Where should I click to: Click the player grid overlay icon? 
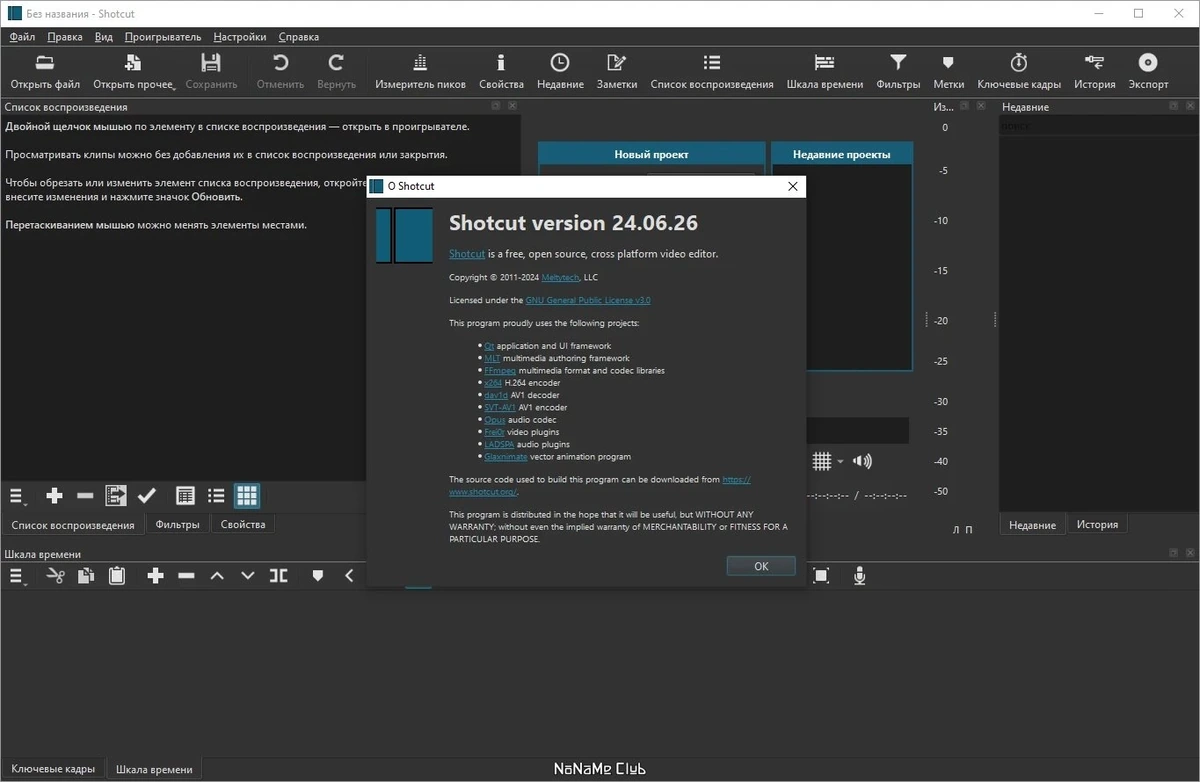(822, 461)
